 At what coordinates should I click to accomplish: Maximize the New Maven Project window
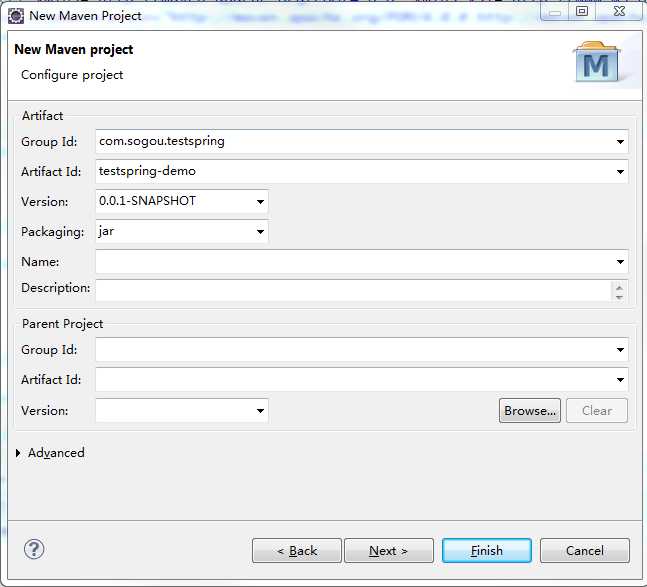click(x=582, y=11)
